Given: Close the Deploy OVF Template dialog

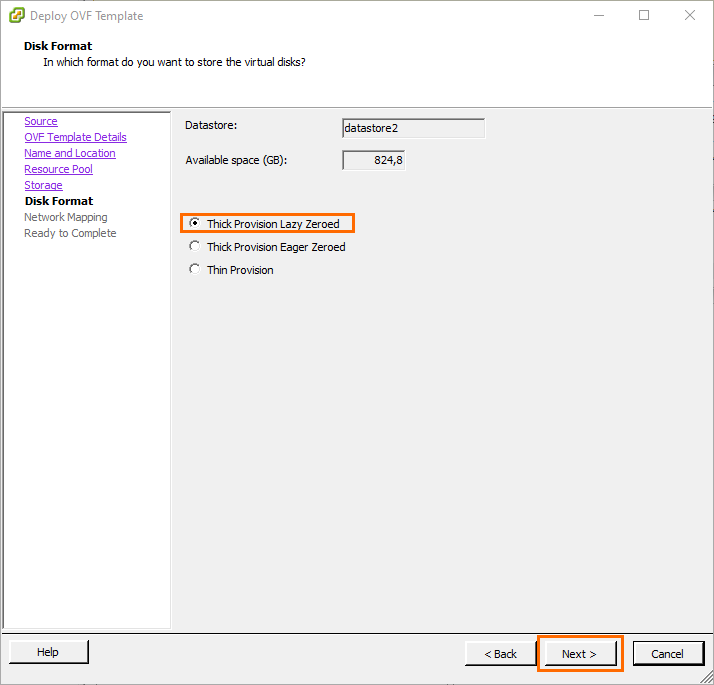Looking at the screenshot, I should click(690, 15).
